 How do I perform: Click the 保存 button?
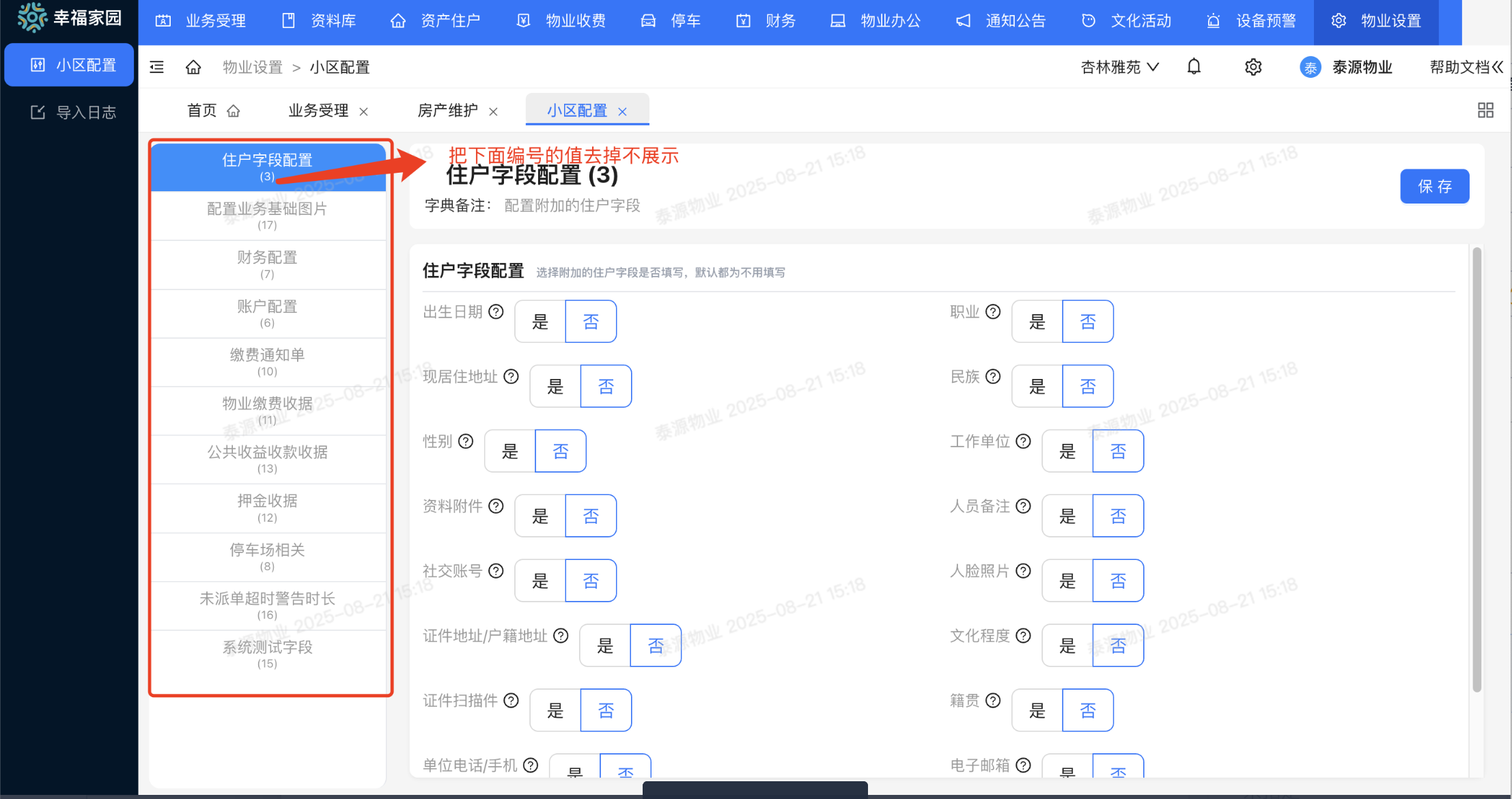[x=1434, y=186]
